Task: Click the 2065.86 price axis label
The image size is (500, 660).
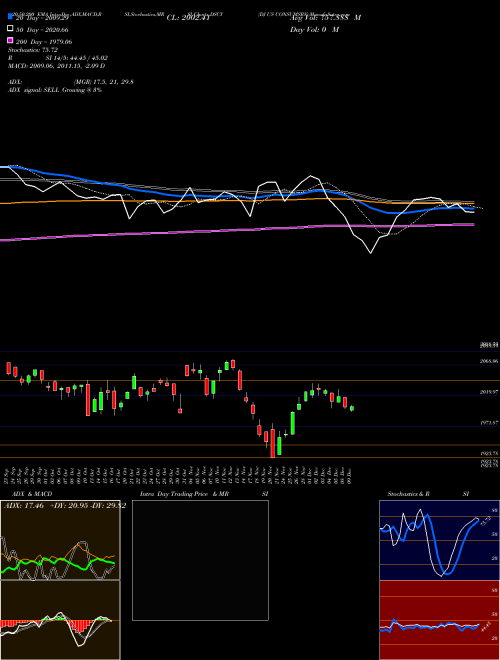Action: [489, 361]
